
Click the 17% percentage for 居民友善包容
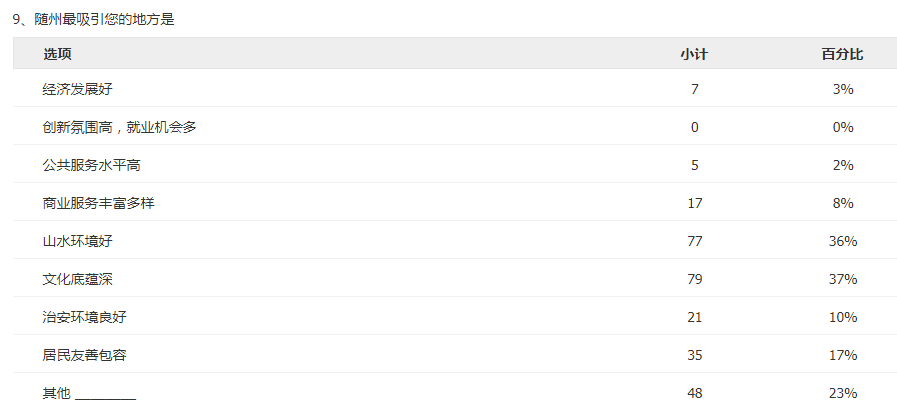coord(843,355)
